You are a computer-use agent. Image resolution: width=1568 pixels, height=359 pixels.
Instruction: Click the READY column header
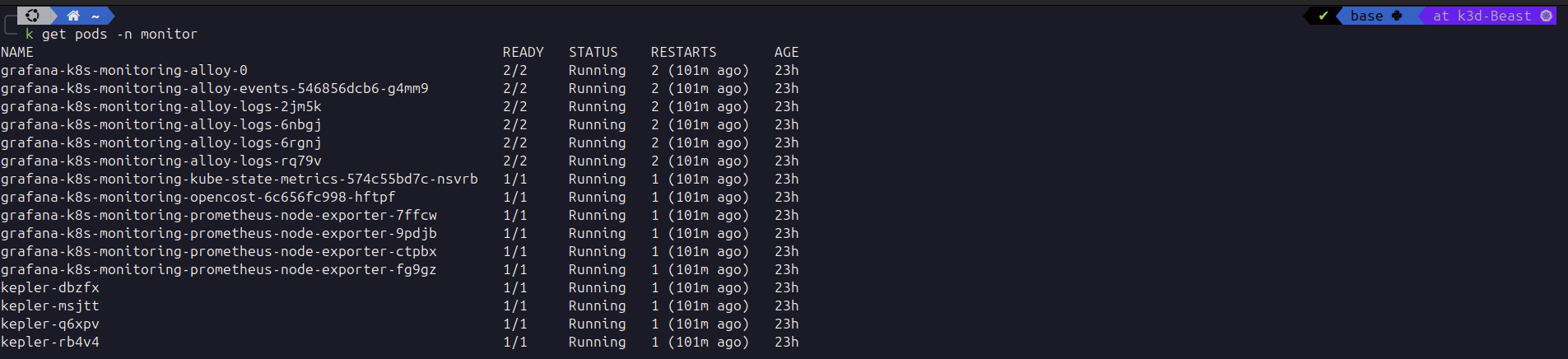coord(523,52)
